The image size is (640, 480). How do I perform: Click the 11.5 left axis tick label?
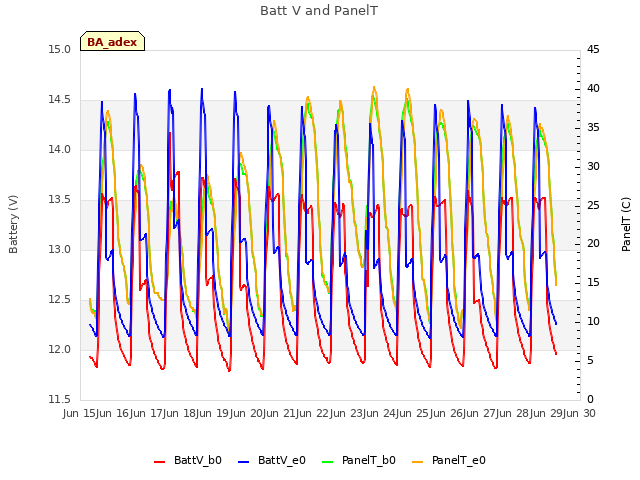(x=59, y=399)
